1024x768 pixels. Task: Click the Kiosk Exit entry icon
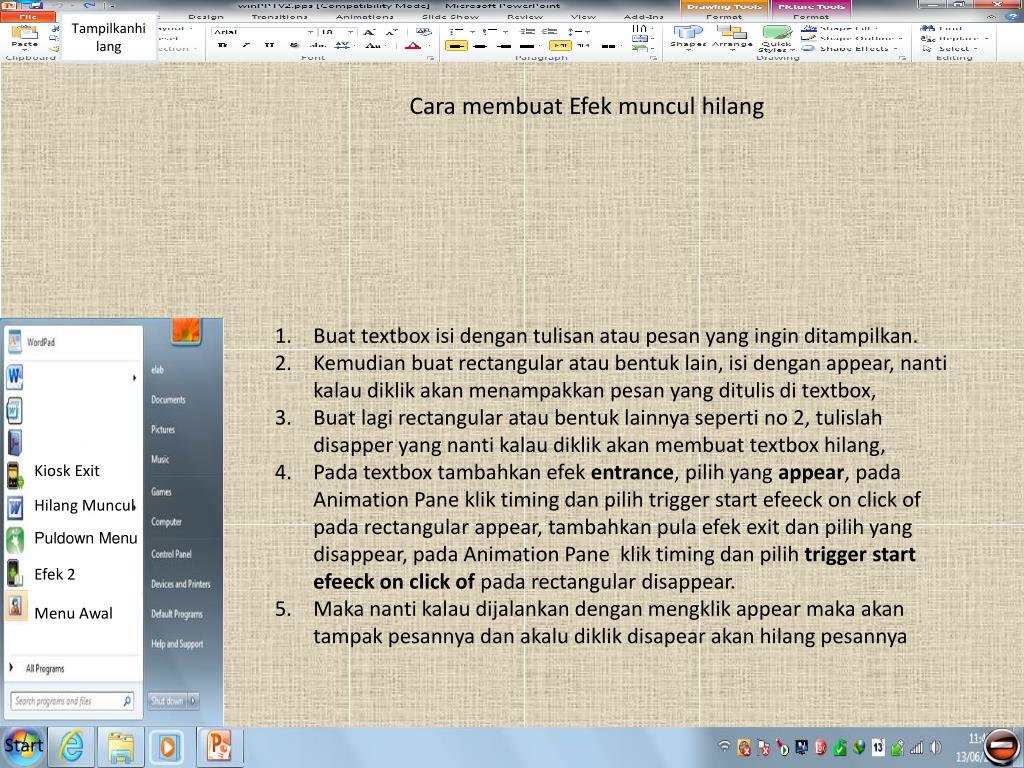pos(16,475)
